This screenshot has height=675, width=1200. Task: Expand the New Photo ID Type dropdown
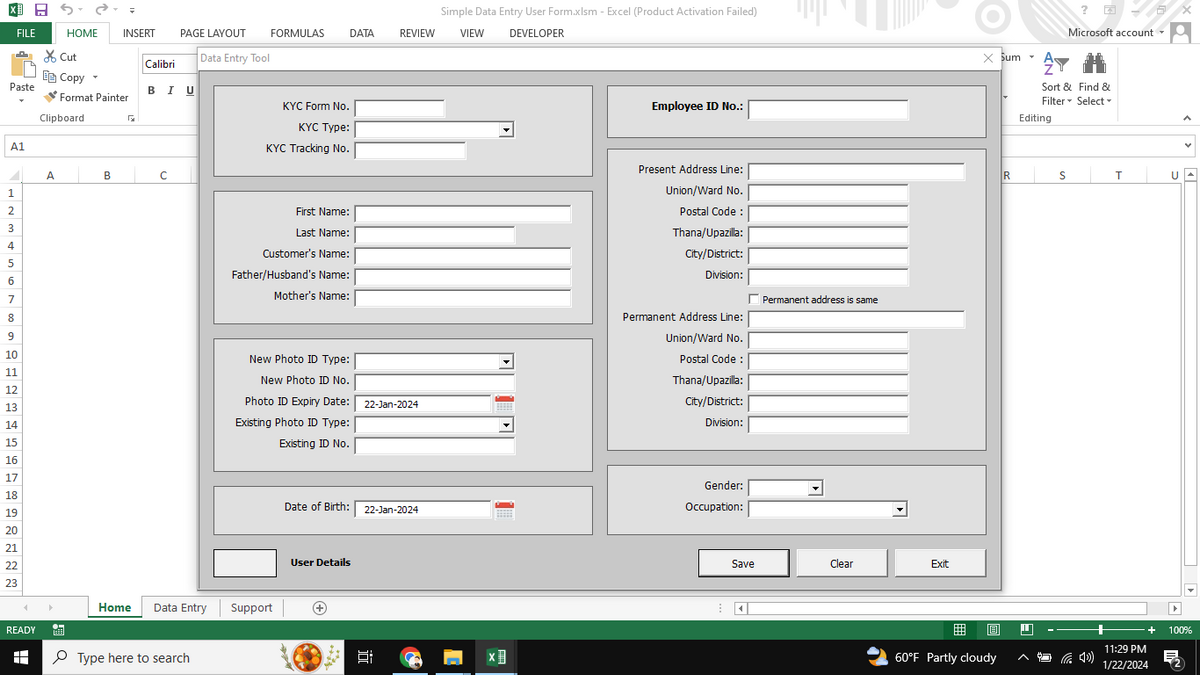click(x=506, y=361)
